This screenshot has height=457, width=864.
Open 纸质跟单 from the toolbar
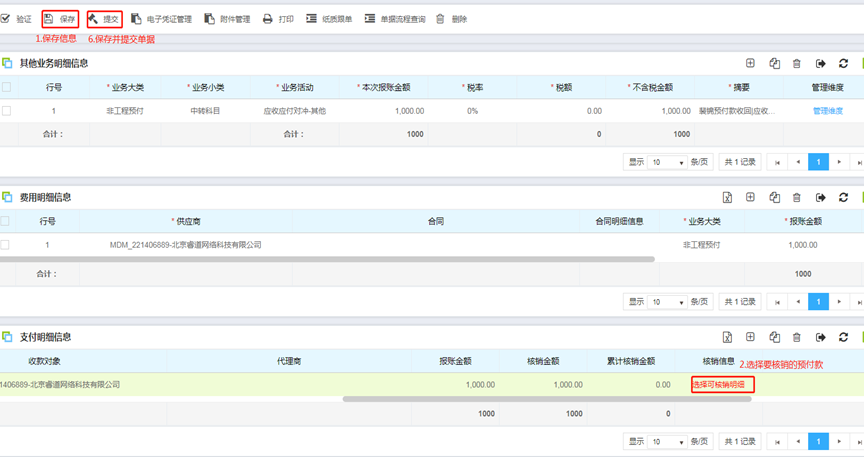coord(329,19)
